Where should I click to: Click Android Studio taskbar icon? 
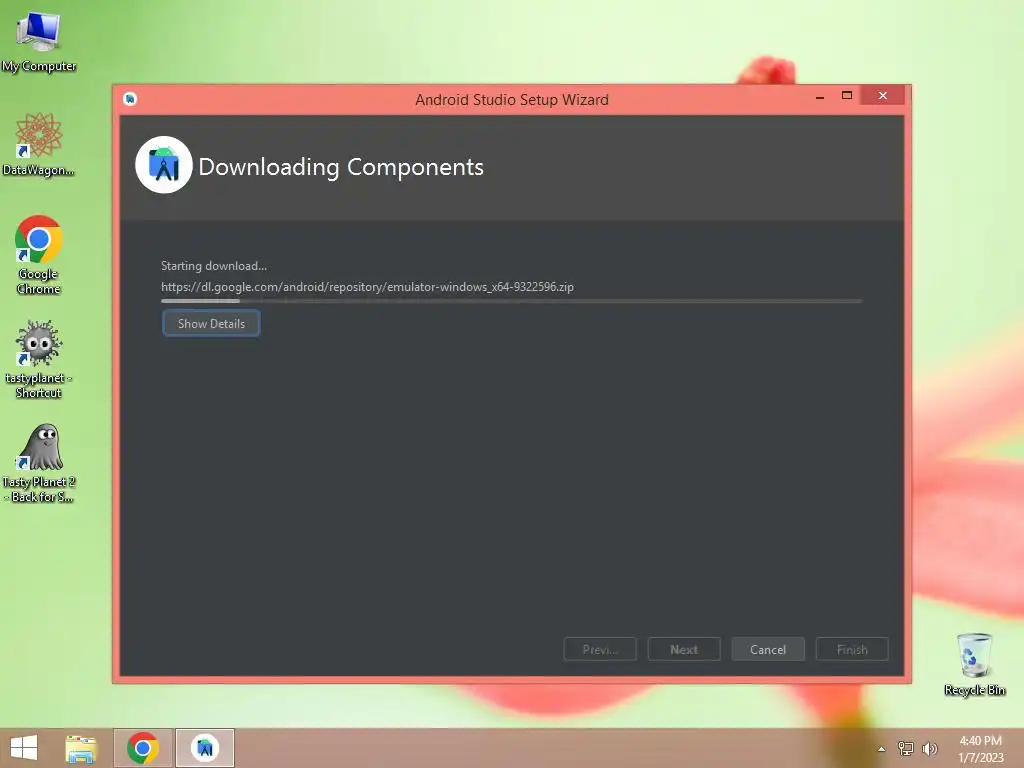[204, 748]
